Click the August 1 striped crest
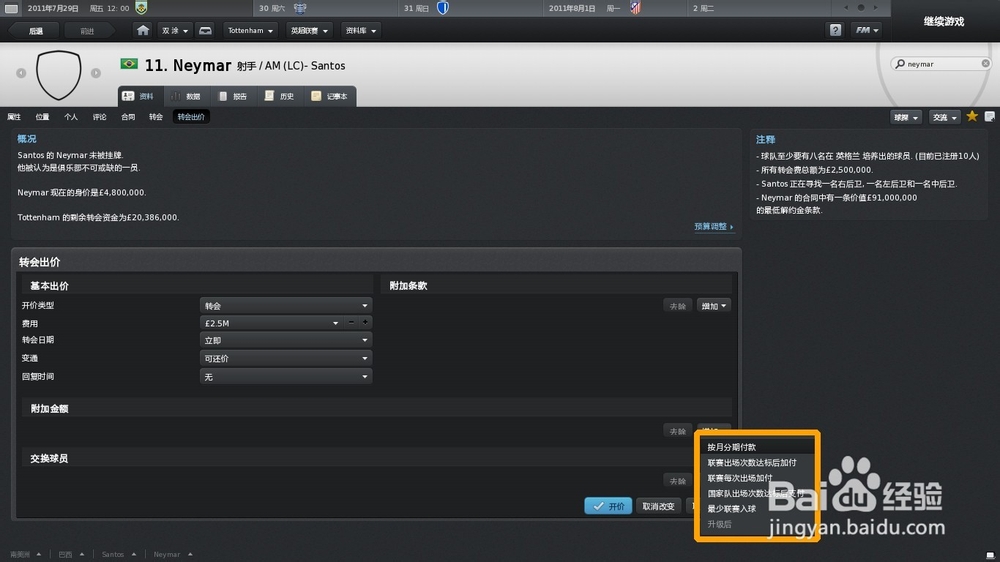Image resolution: width=1000 pixels, height=562 pixels. 635,8
